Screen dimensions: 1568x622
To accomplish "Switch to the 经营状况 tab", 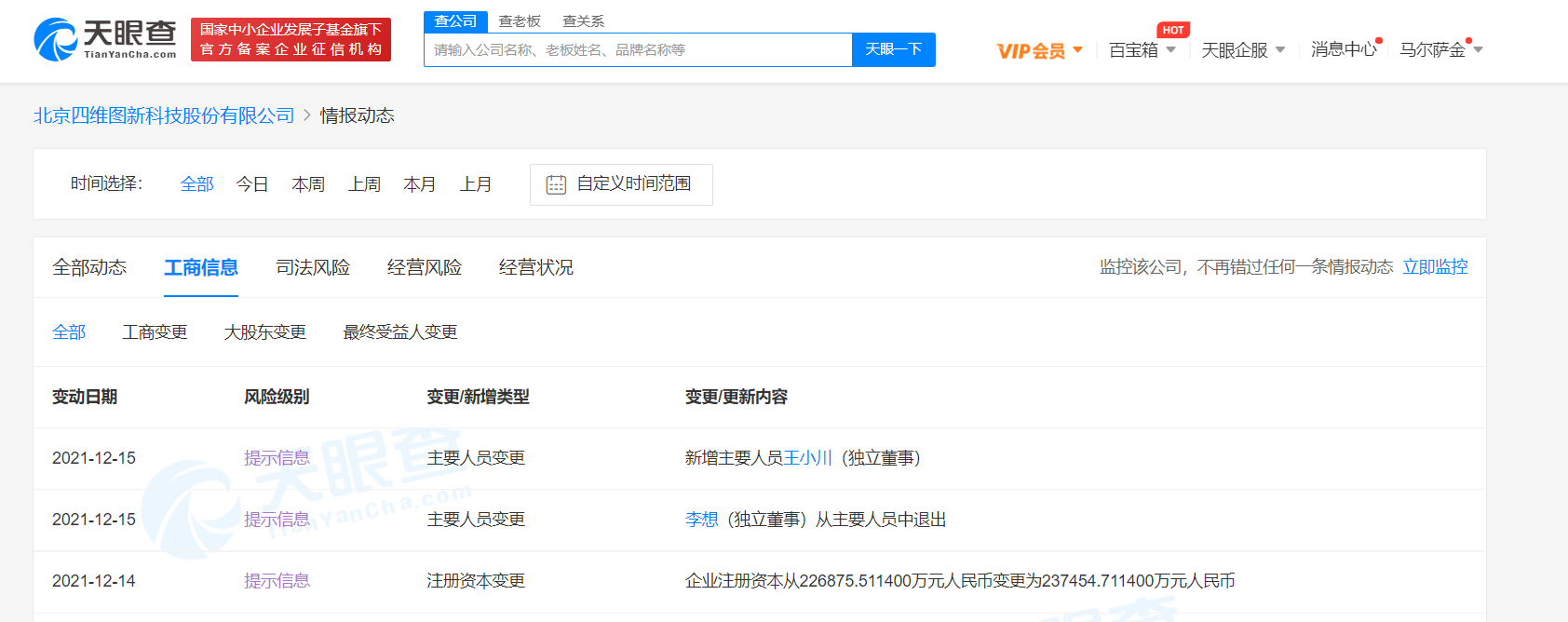I will (536, 267).
